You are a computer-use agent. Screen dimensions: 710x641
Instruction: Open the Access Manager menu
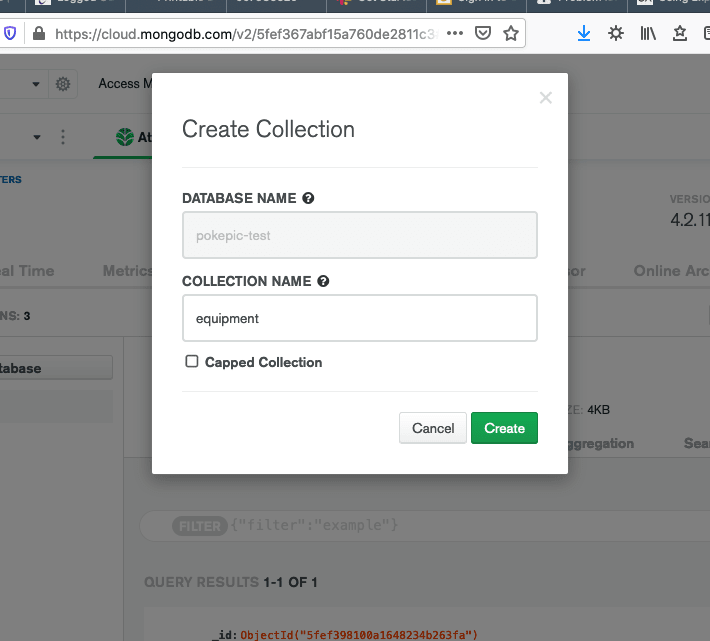click(x=125, y=84)
